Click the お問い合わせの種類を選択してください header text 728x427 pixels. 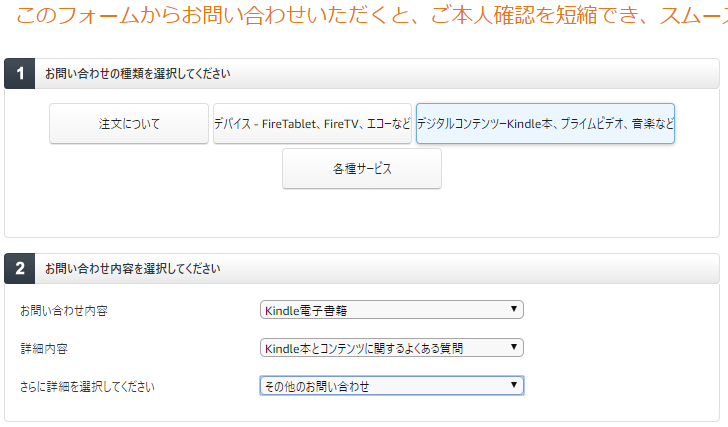pyautogui.click(x=138, y=74)
